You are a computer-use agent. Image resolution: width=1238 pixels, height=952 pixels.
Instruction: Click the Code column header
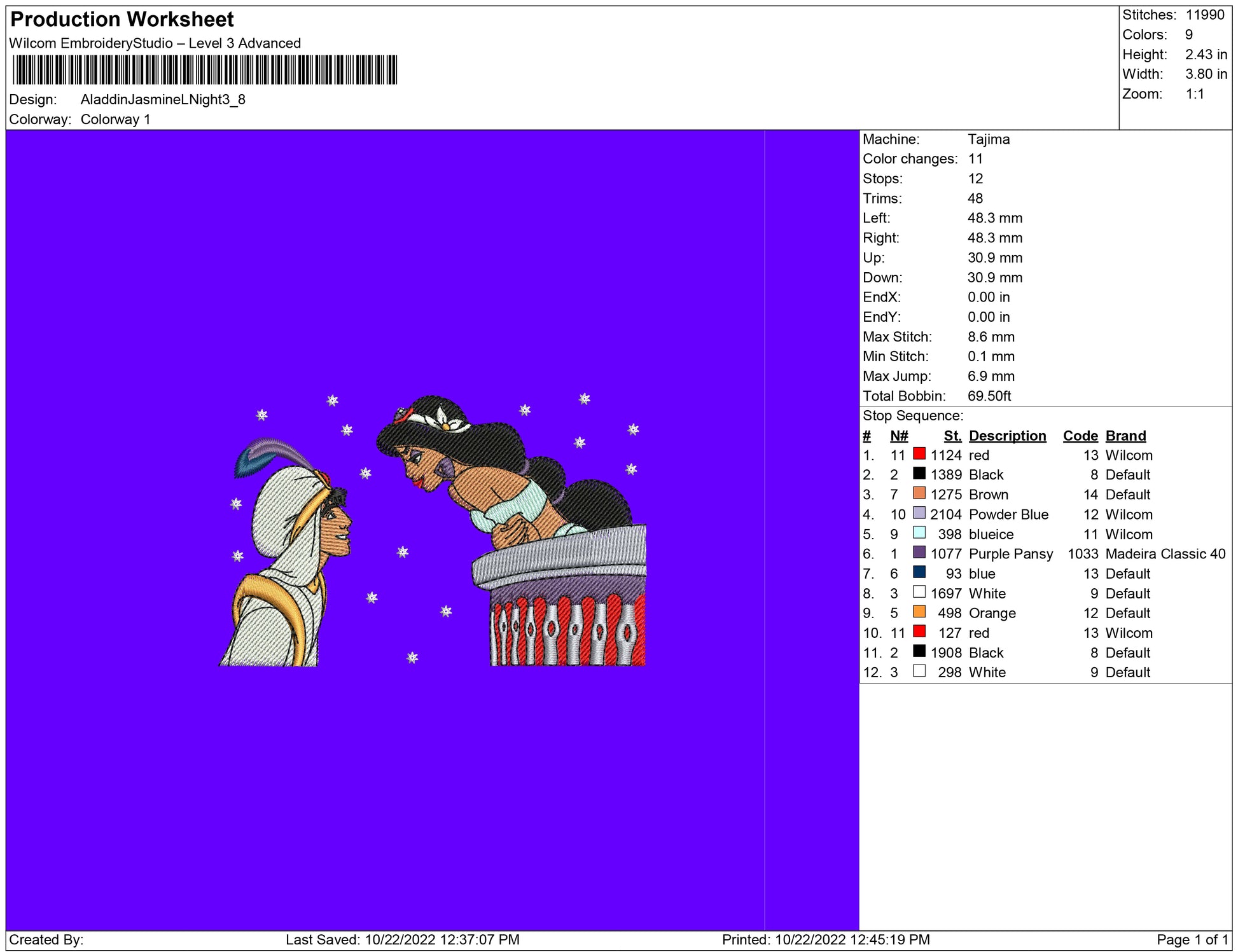pos(1080,436)
